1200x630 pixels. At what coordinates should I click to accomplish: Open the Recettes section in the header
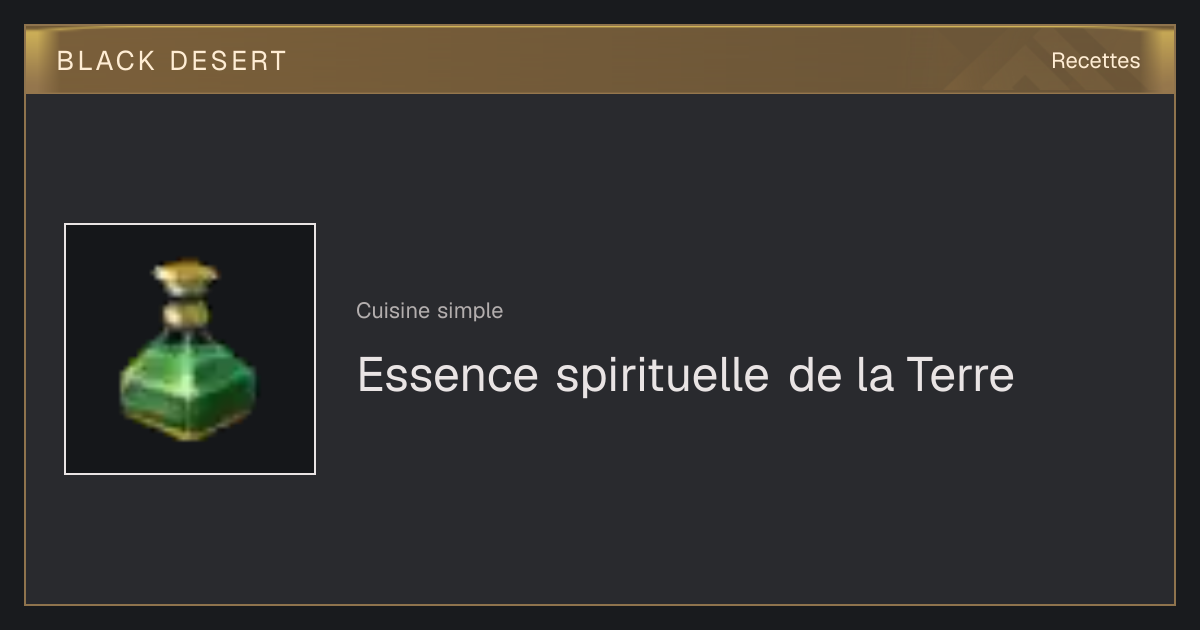[x=1095, y=61]
